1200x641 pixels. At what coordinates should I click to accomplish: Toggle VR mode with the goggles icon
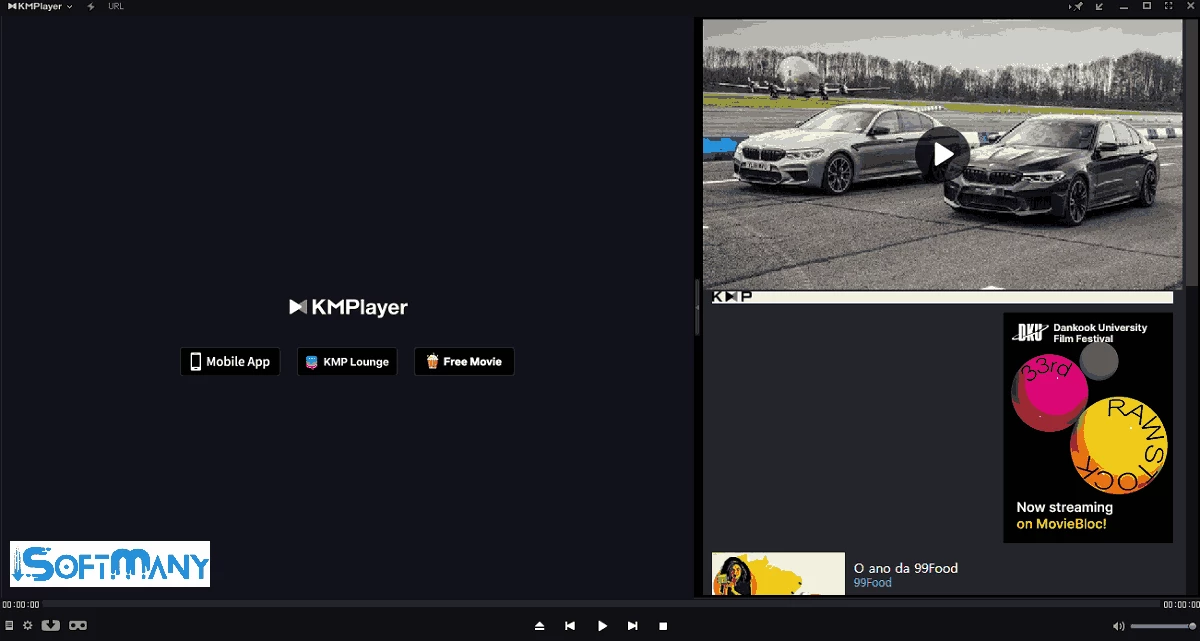click(x=78, y=626)
